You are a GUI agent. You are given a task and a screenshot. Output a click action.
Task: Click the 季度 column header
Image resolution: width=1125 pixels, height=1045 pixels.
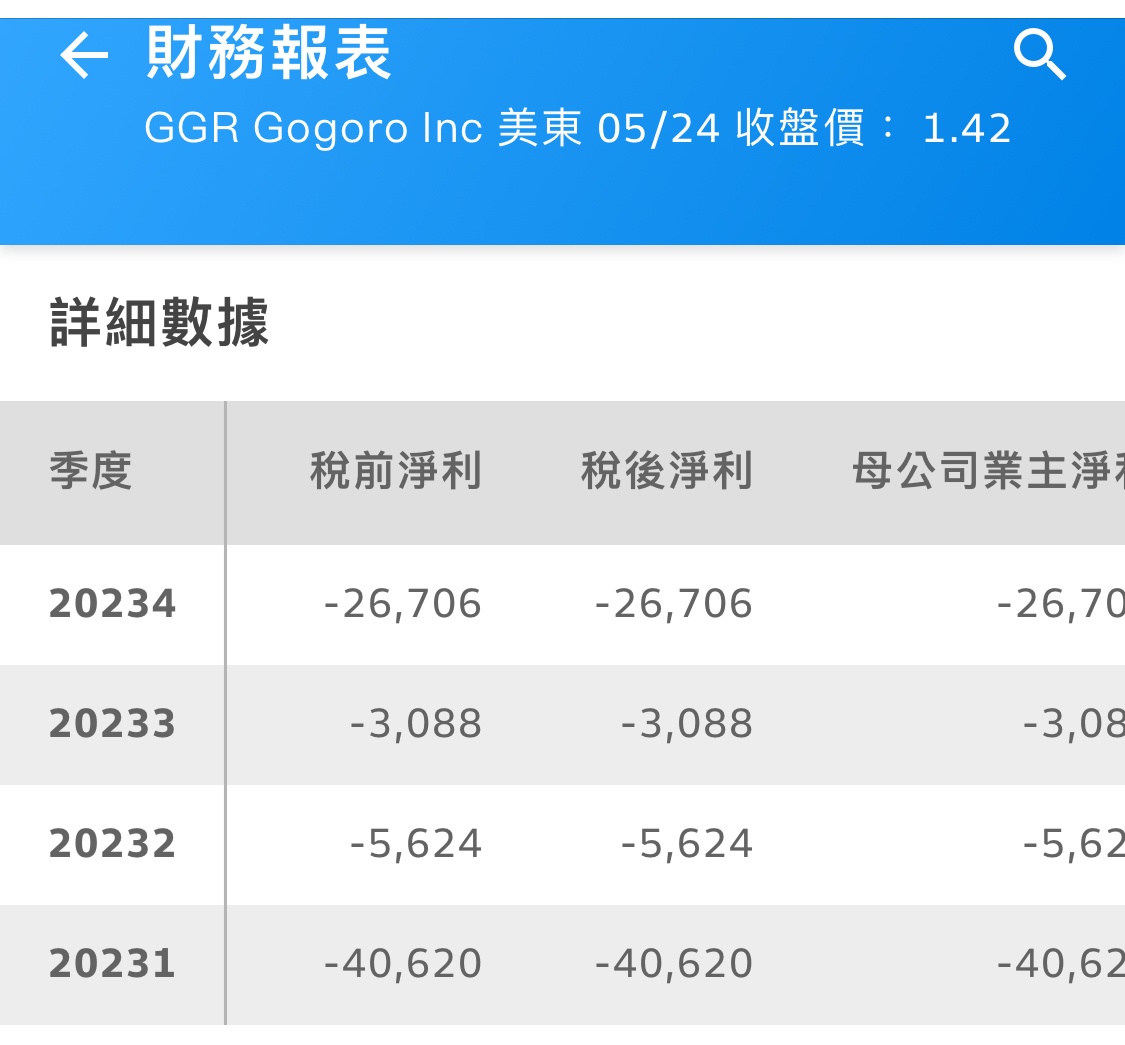tap(91, 471)
